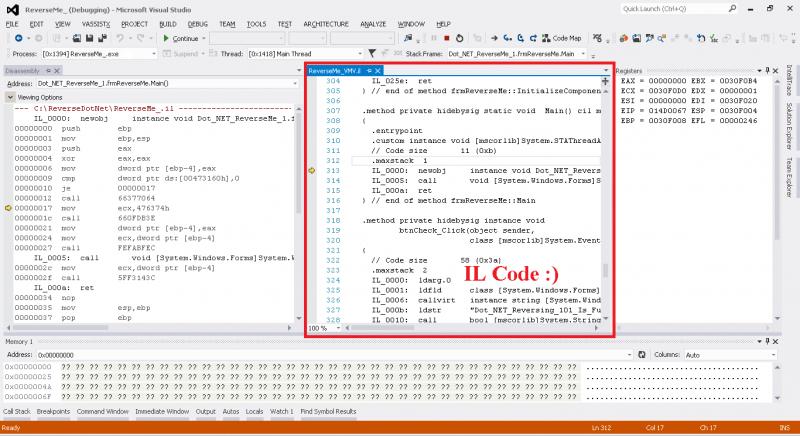Click the code editor horizontal scrollbar
The height and width of the screenshot is (436, 800).
471,328
